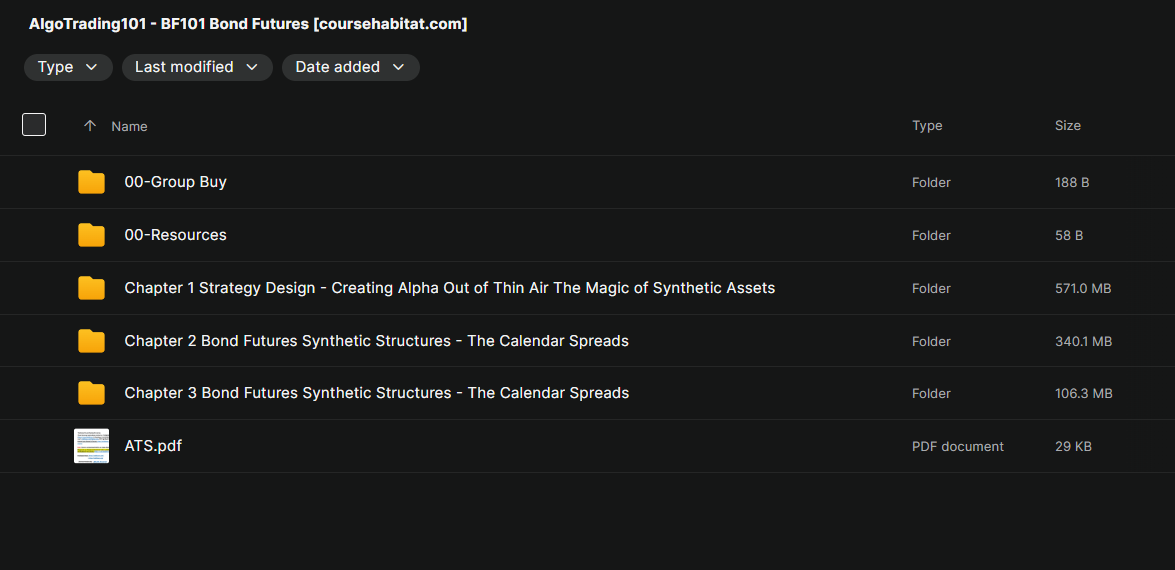Sort by the Type column header
This screenshot has width=1175, height=570.
pos(927,126)
